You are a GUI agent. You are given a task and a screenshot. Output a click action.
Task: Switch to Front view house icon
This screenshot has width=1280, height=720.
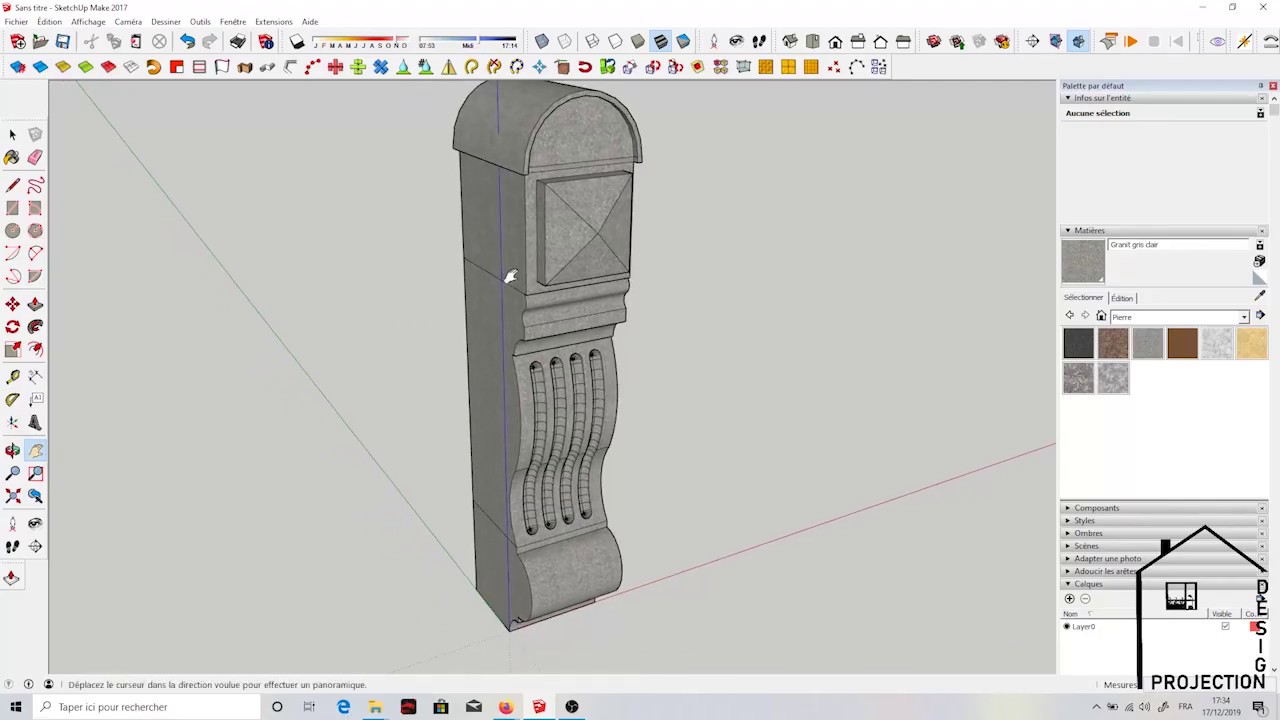[x=835, y=41]
